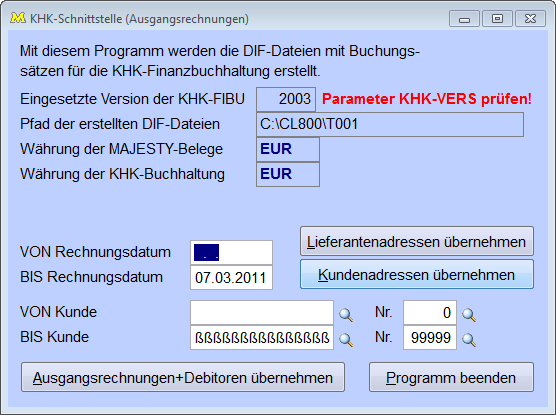The width and height of the screenshot is (556, 415).
Task: Click the window title KHK-Schnittstelle (Ausgangsrechnungen)
Action: [x=139, y=19]
